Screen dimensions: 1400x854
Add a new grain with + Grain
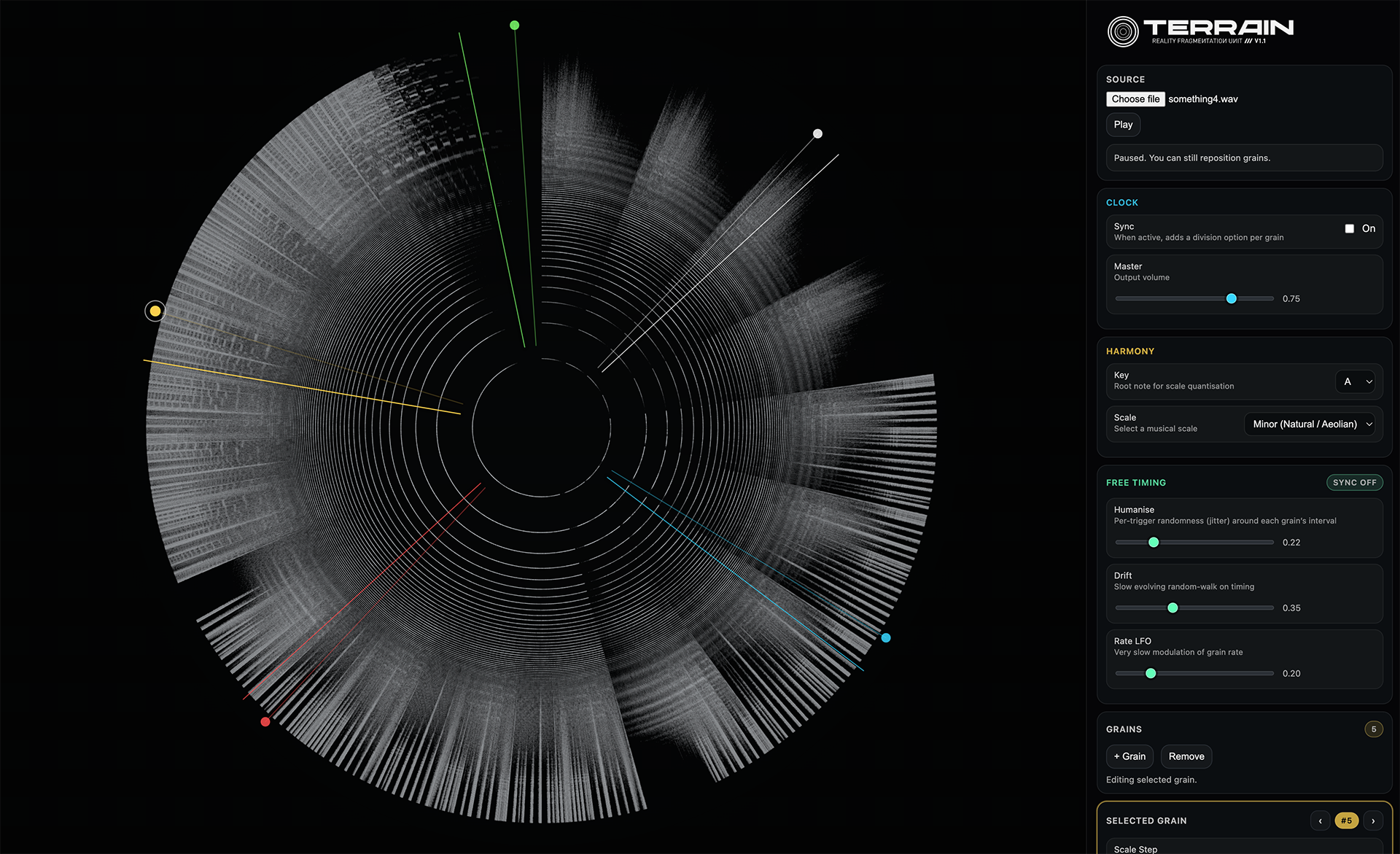[x=1129, y=756]
